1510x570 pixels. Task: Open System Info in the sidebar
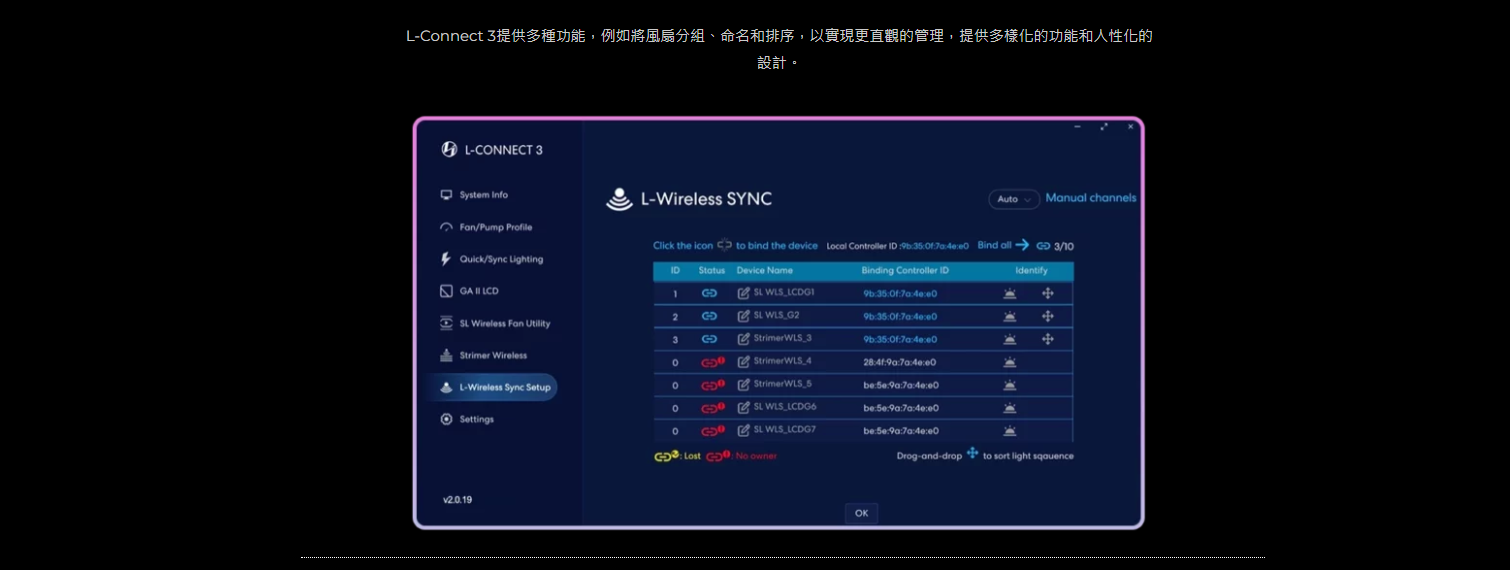[483, 195]
